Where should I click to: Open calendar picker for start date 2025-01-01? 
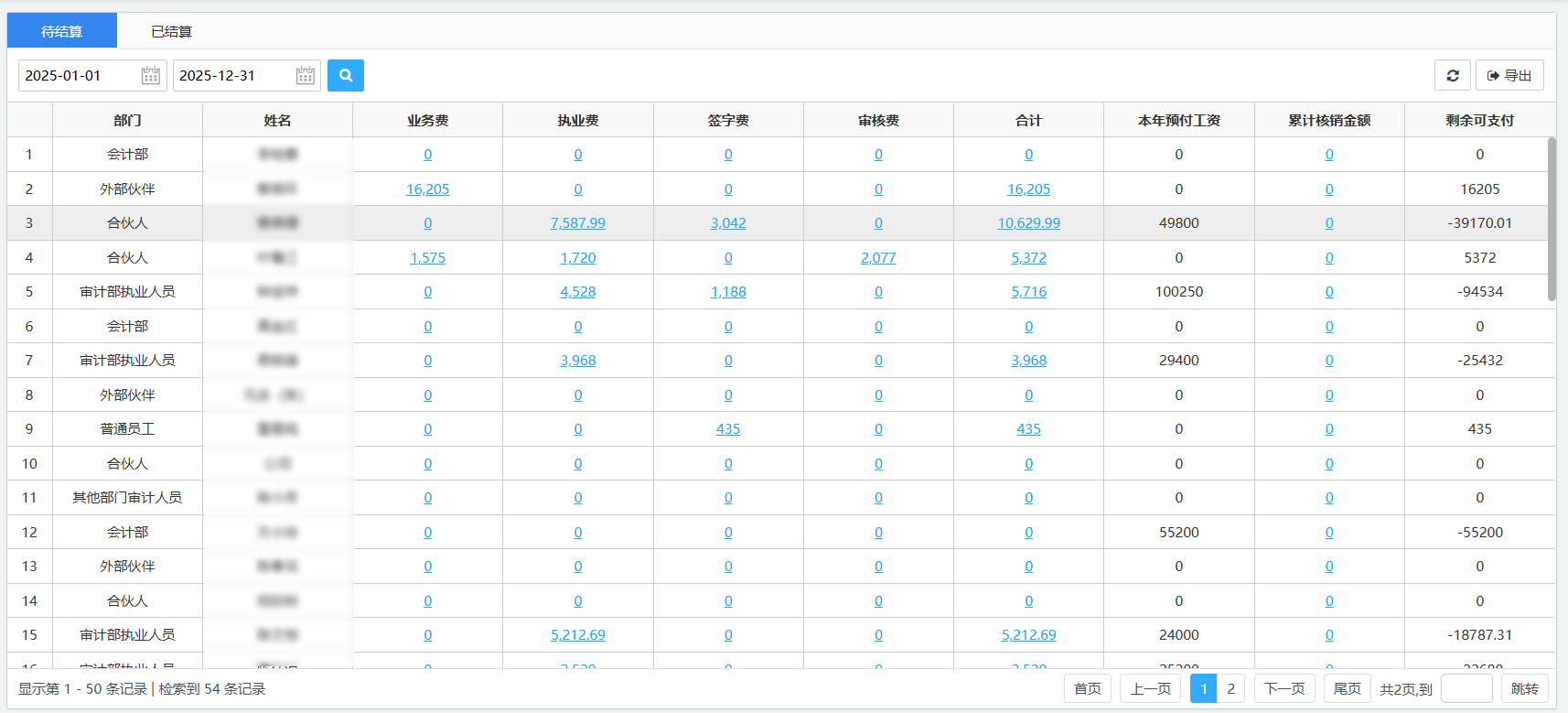pos(151,76)
